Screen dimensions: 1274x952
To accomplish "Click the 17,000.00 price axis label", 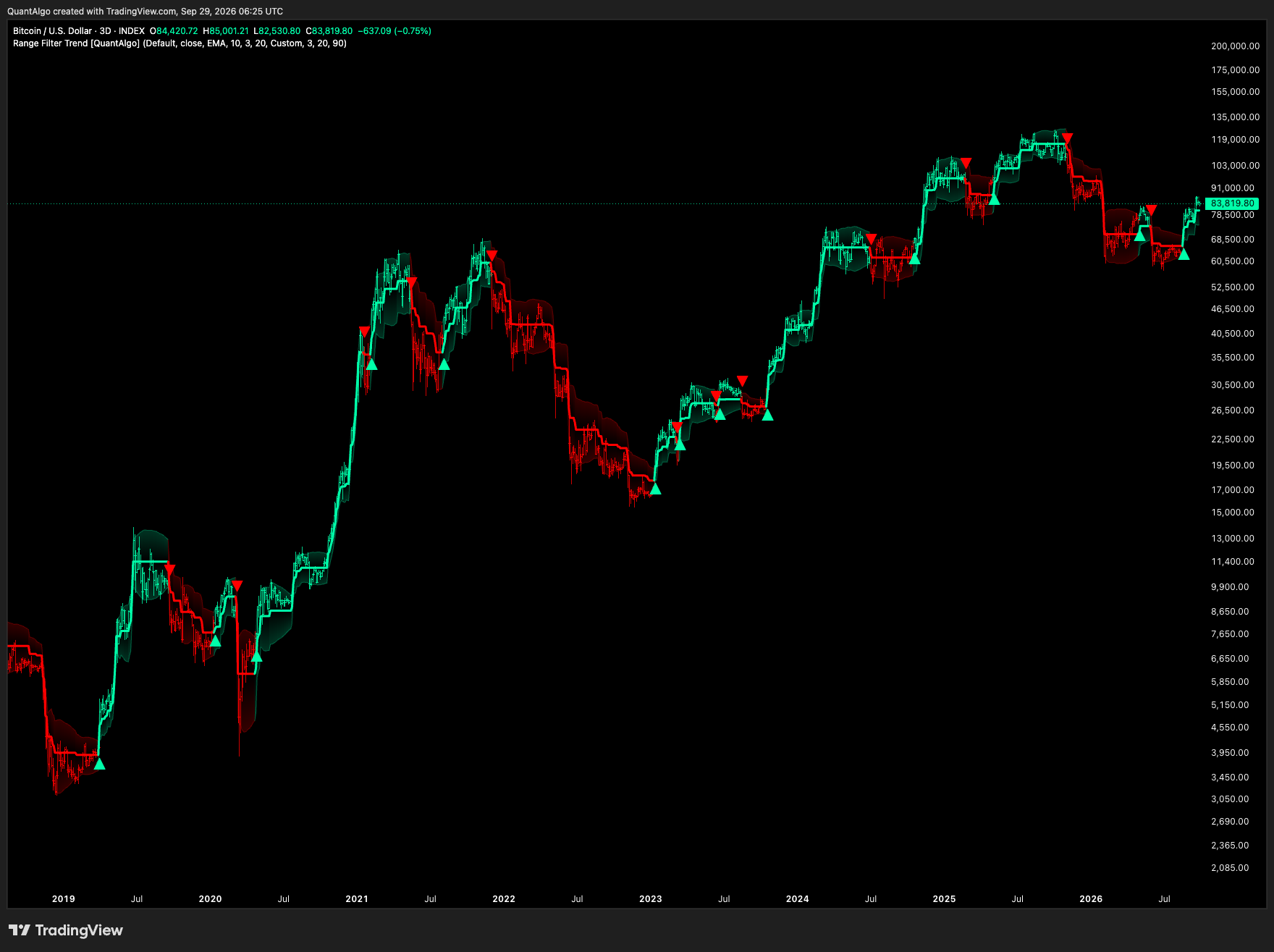I will (1233, 490).
